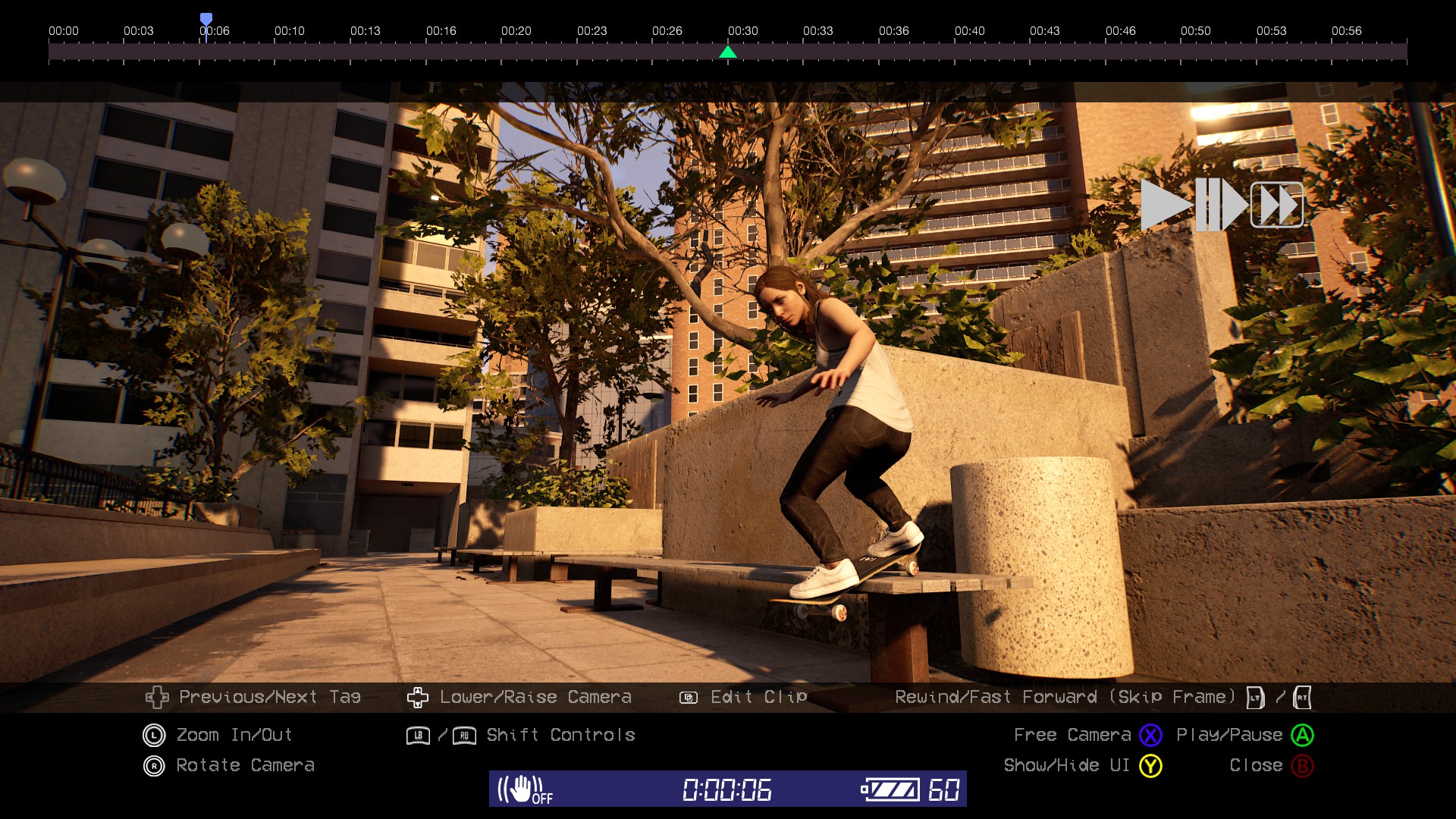Click the d-pad Lower/Raise Camera icon
Viewport: 1456px width, 819px height.
point(418,697)
